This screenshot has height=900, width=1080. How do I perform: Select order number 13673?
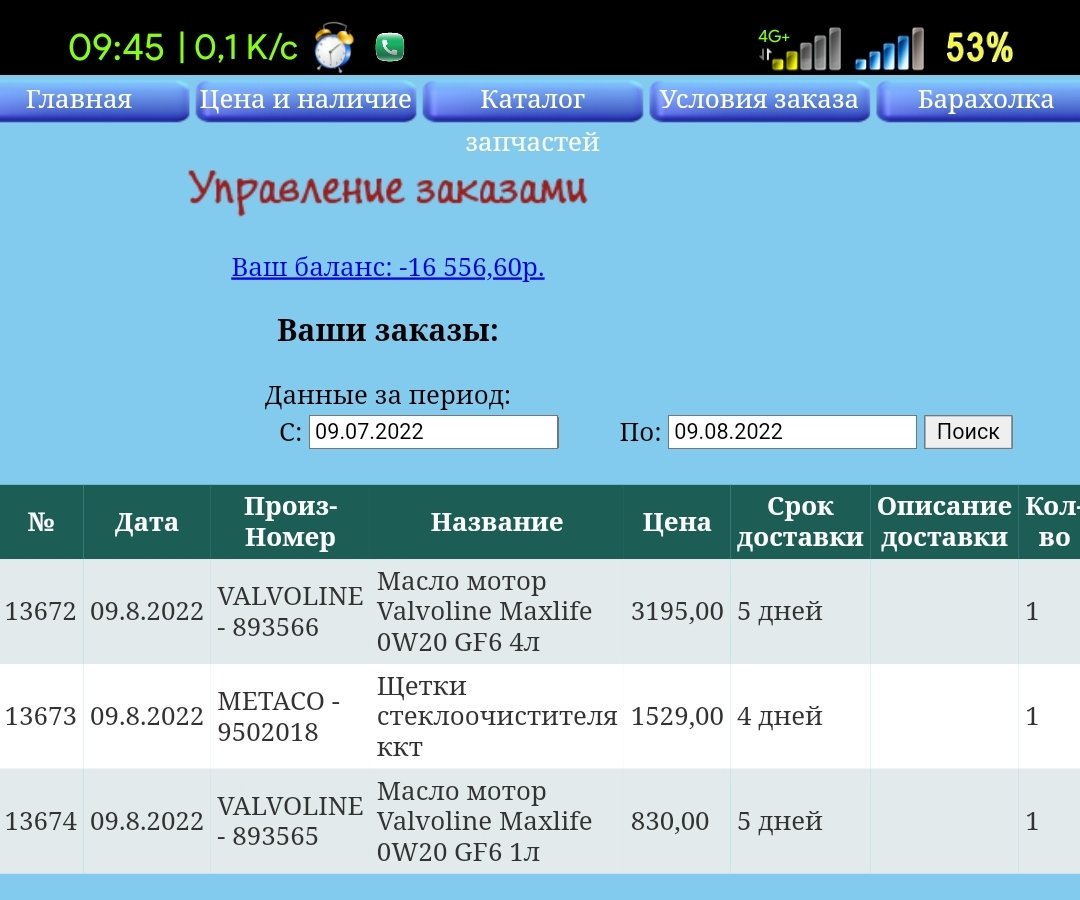tap(41, 716)
